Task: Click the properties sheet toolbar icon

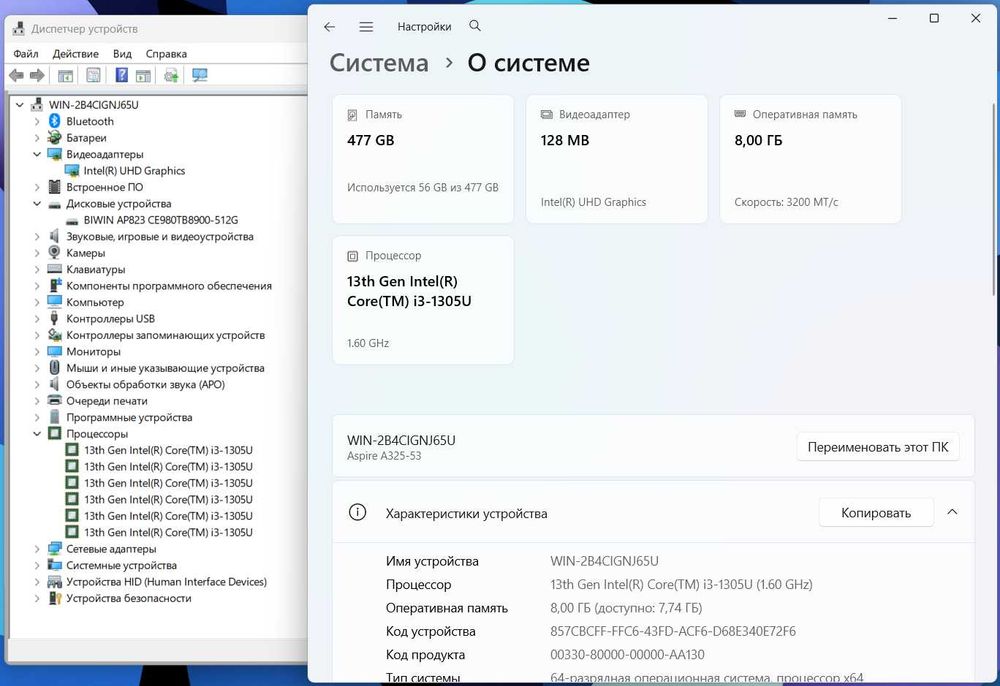Action: 93,76
